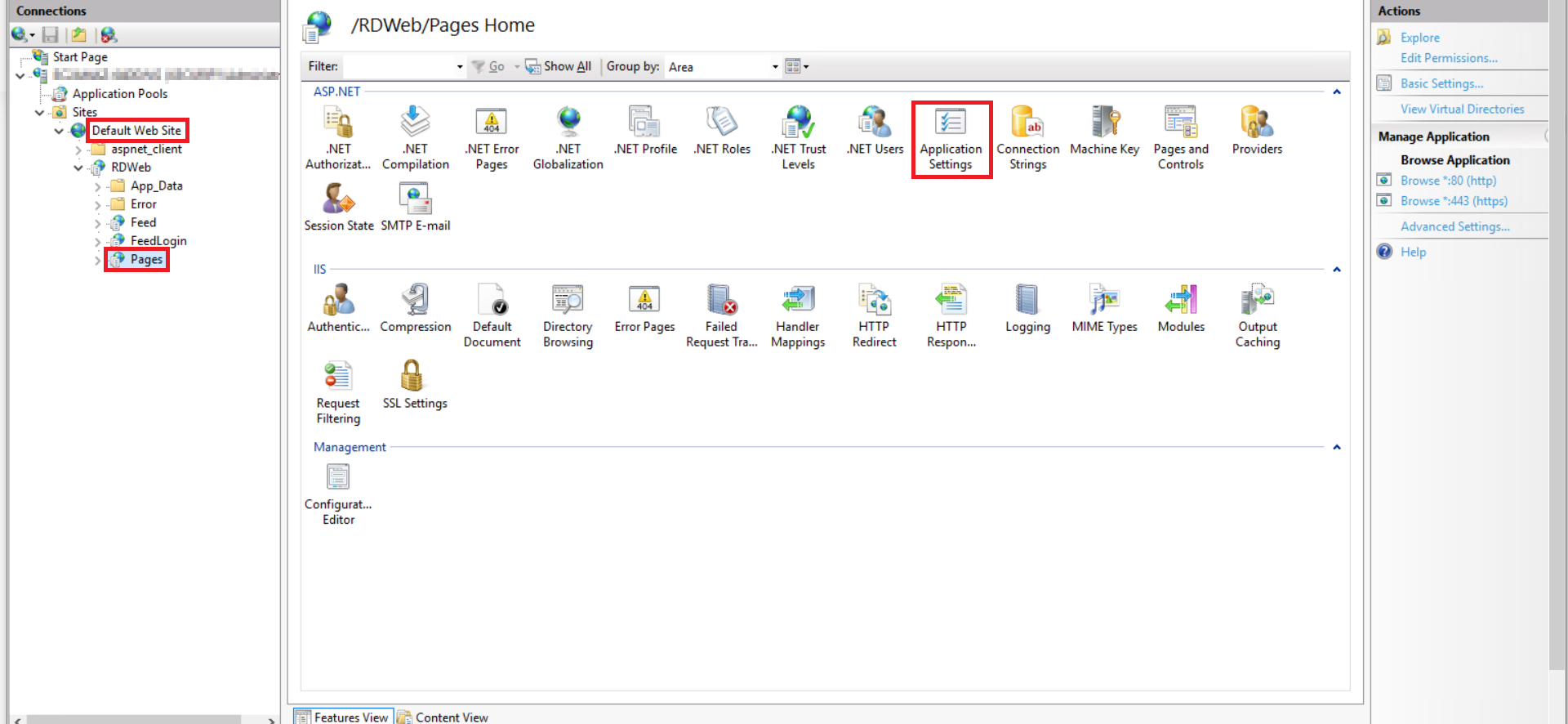Click Advanced Settings link

pyautogui.click(x=1454, y=226)
